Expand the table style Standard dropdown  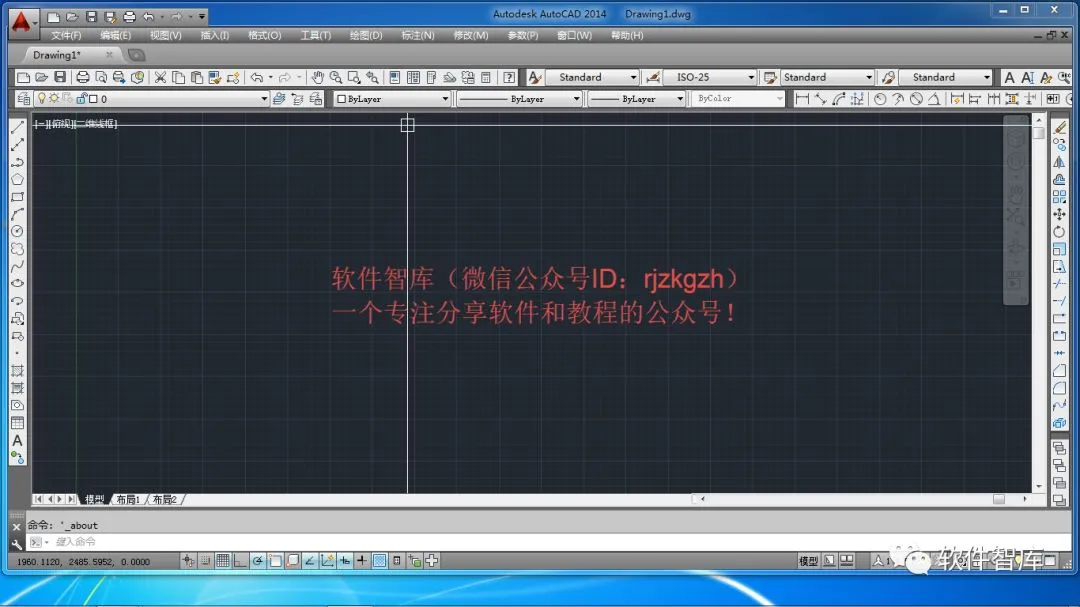869,77
